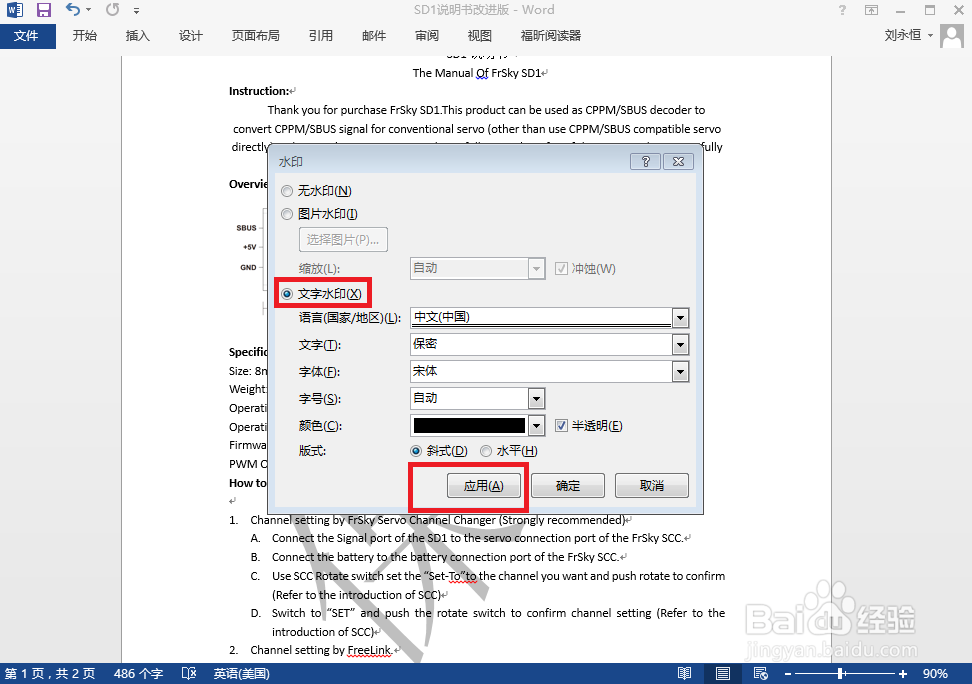972x684 pixels.
Task: Open the Quick Access Toolbar customize arrow
Action: pyautogui.click(x=136, y=11)
